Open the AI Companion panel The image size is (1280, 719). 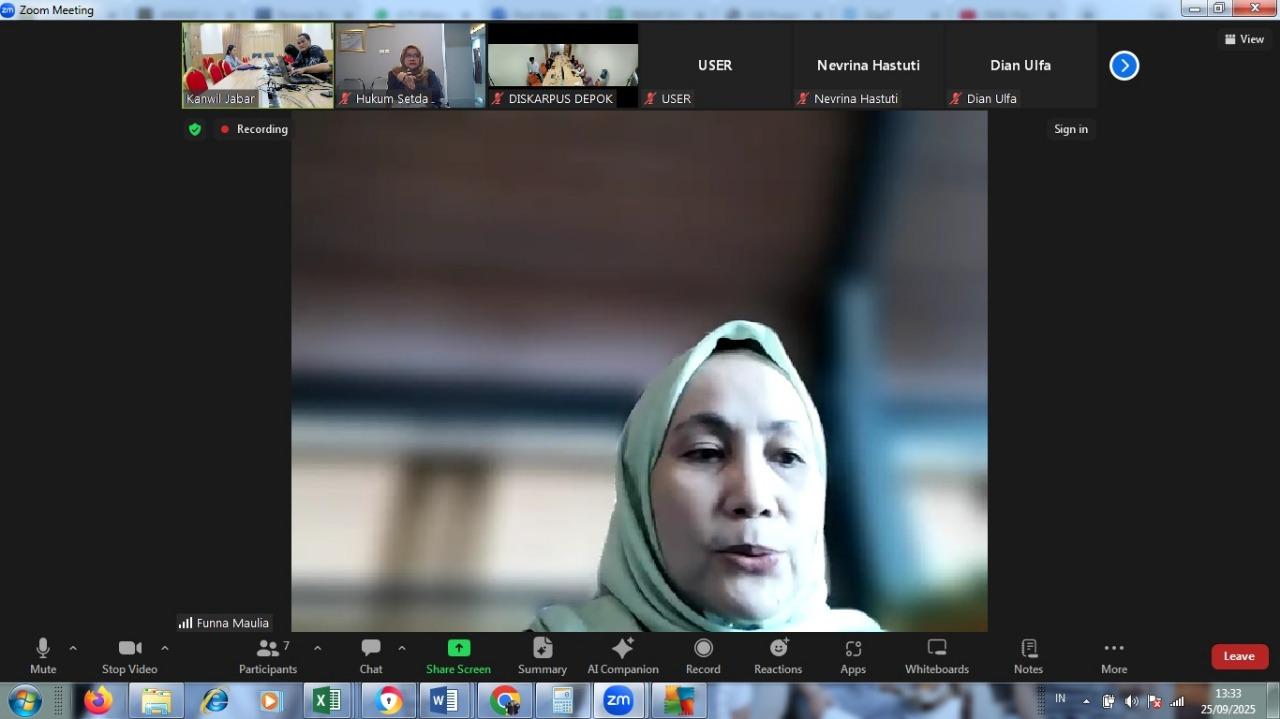click(x=622, y=656)
